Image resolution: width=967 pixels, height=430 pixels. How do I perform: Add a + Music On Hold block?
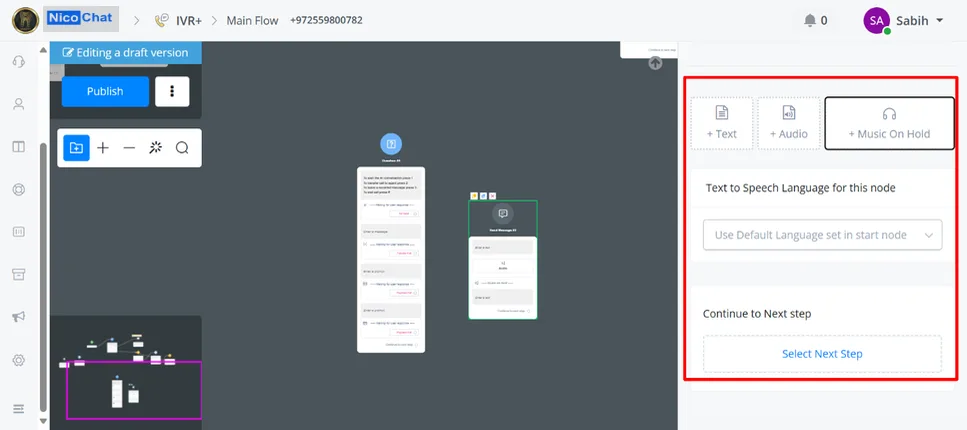click(889, 123)
